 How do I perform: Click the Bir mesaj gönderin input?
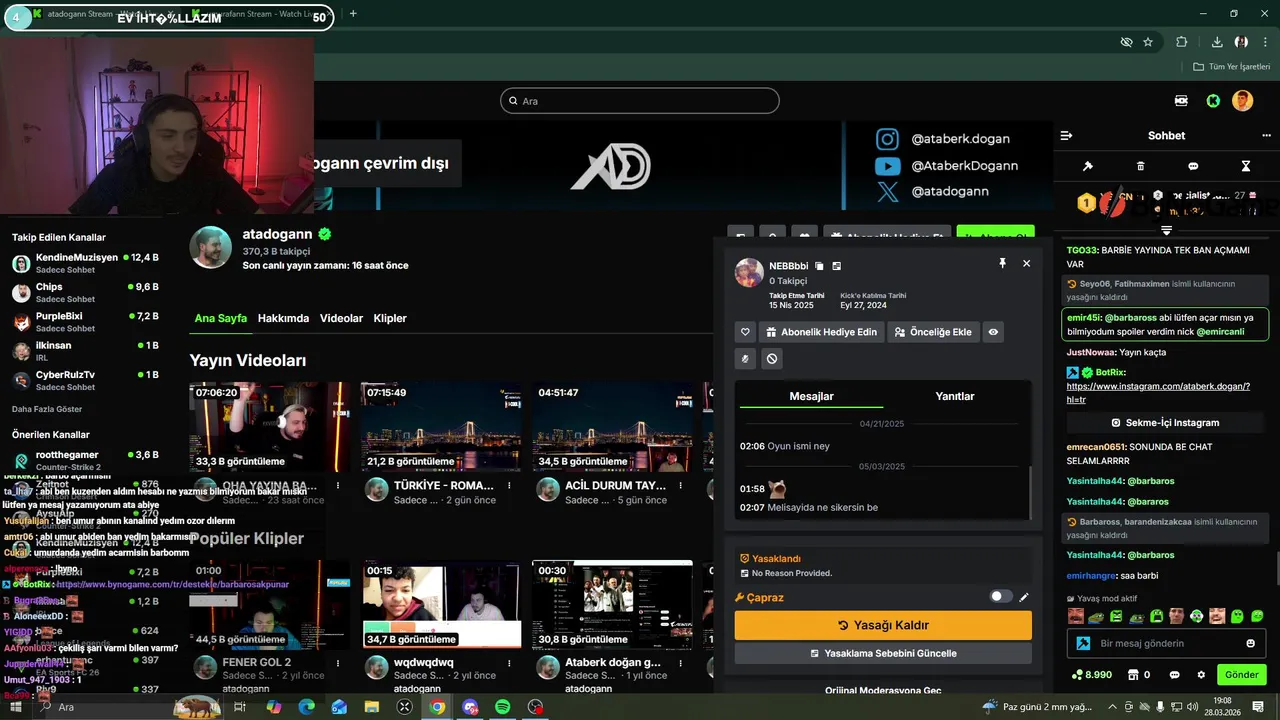[1166, 643]
